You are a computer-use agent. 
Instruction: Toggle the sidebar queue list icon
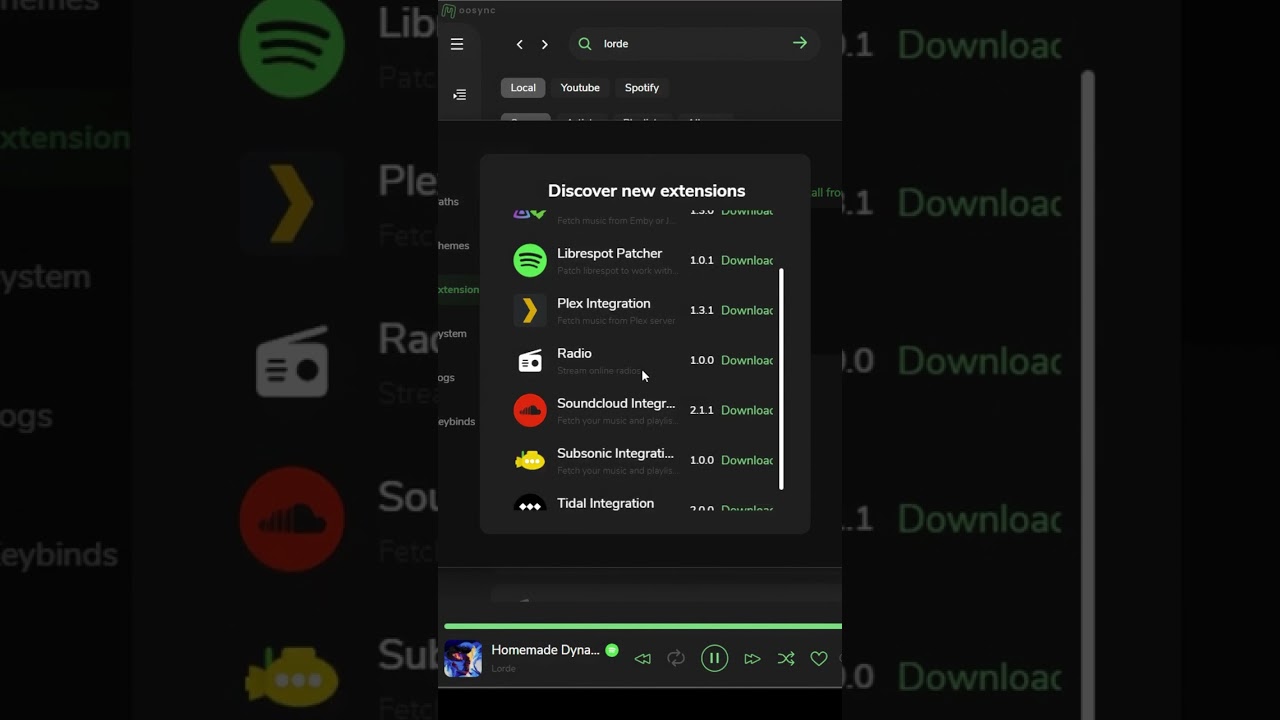click(x=459, y=95)
